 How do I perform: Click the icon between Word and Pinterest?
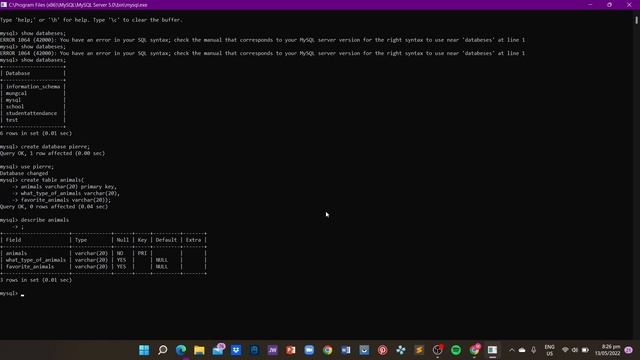pos(364,350)
